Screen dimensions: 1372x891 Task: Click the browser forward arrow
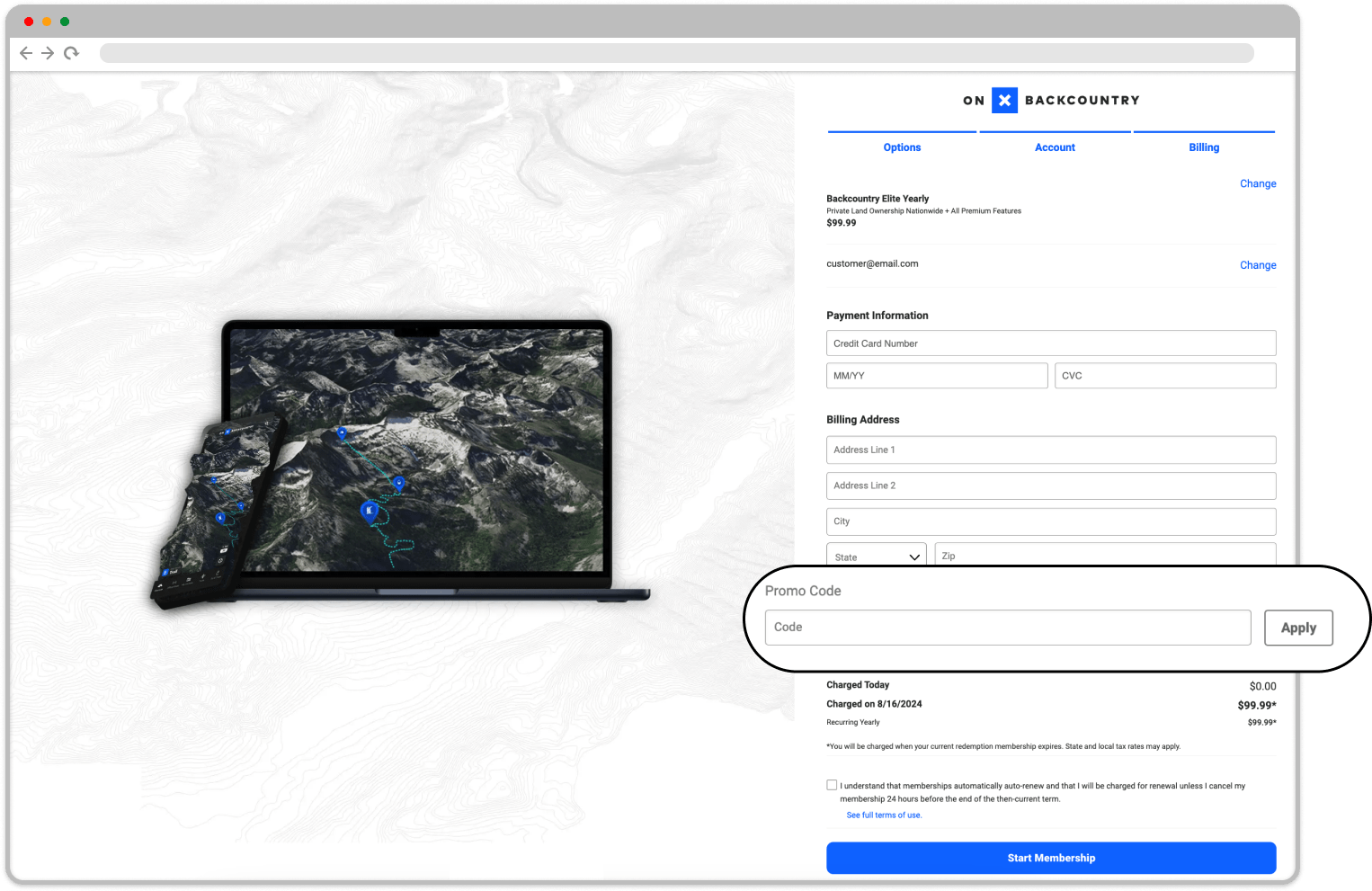(48, 53)
